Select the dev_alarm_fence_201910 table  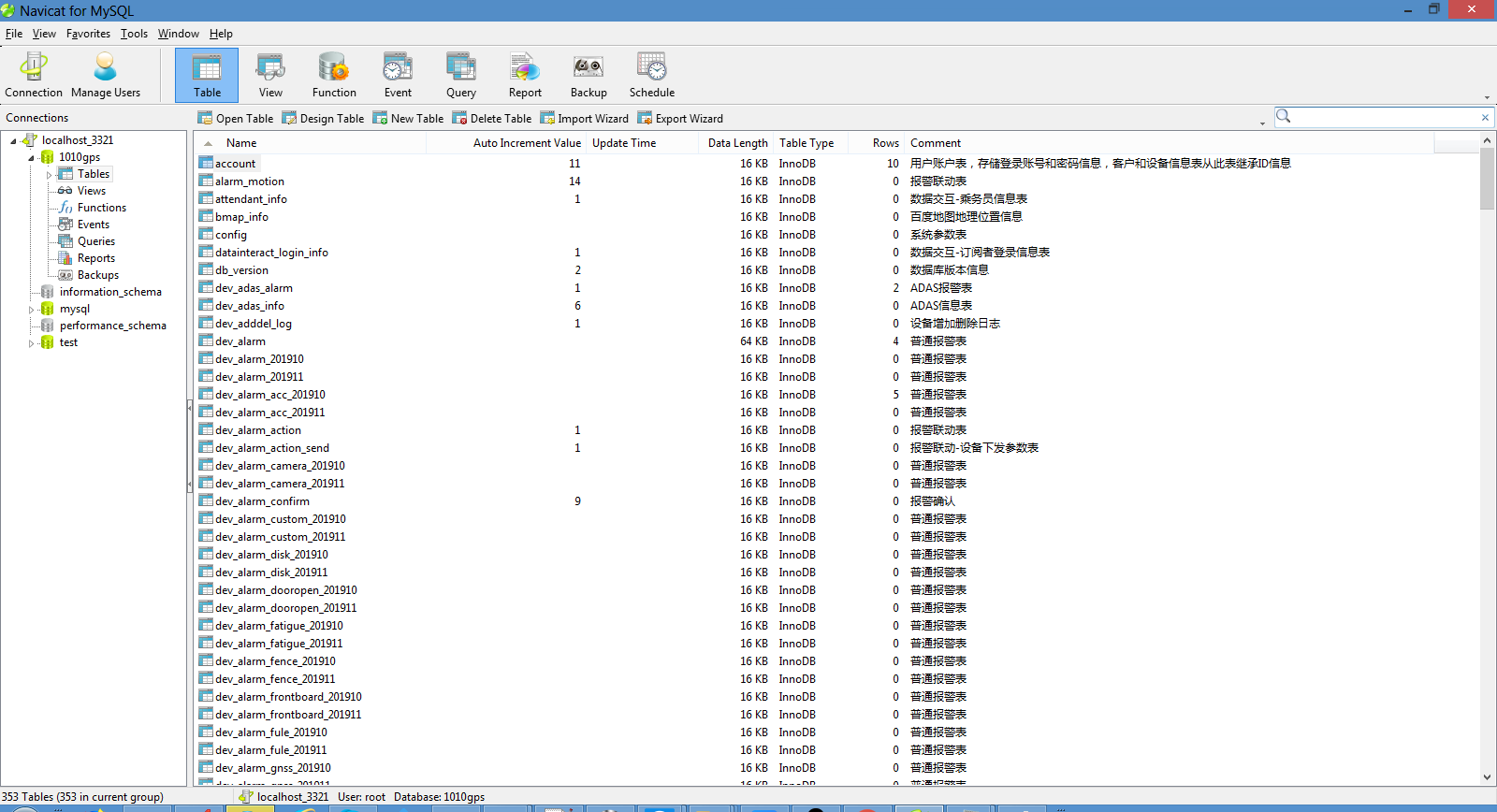pos(275,661)
